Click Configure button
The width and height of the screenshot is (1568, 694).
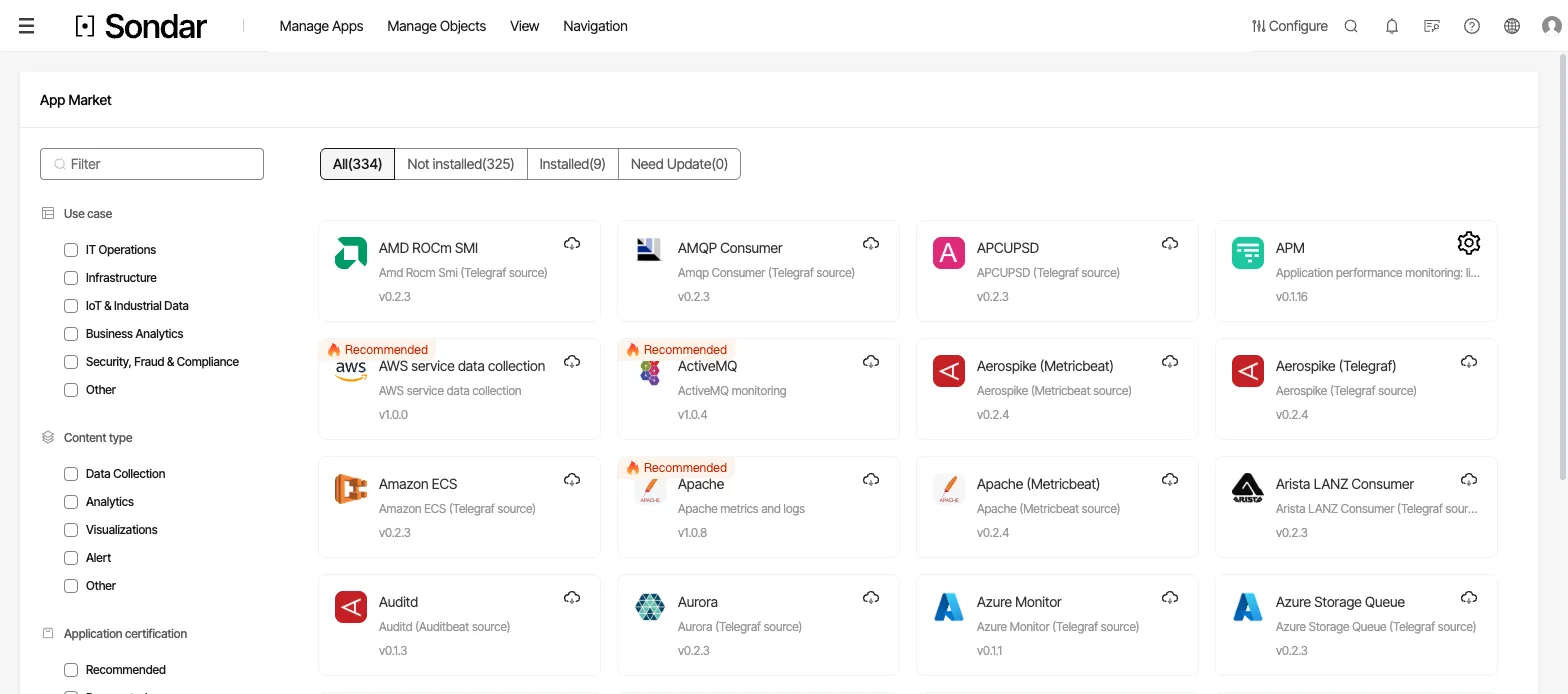[1289, 26]
